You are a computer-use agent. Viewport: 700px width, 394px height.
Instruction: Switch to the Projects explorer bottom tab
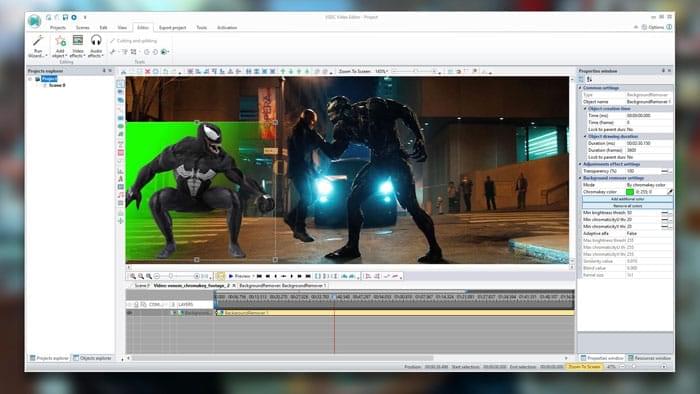[49, 358]
